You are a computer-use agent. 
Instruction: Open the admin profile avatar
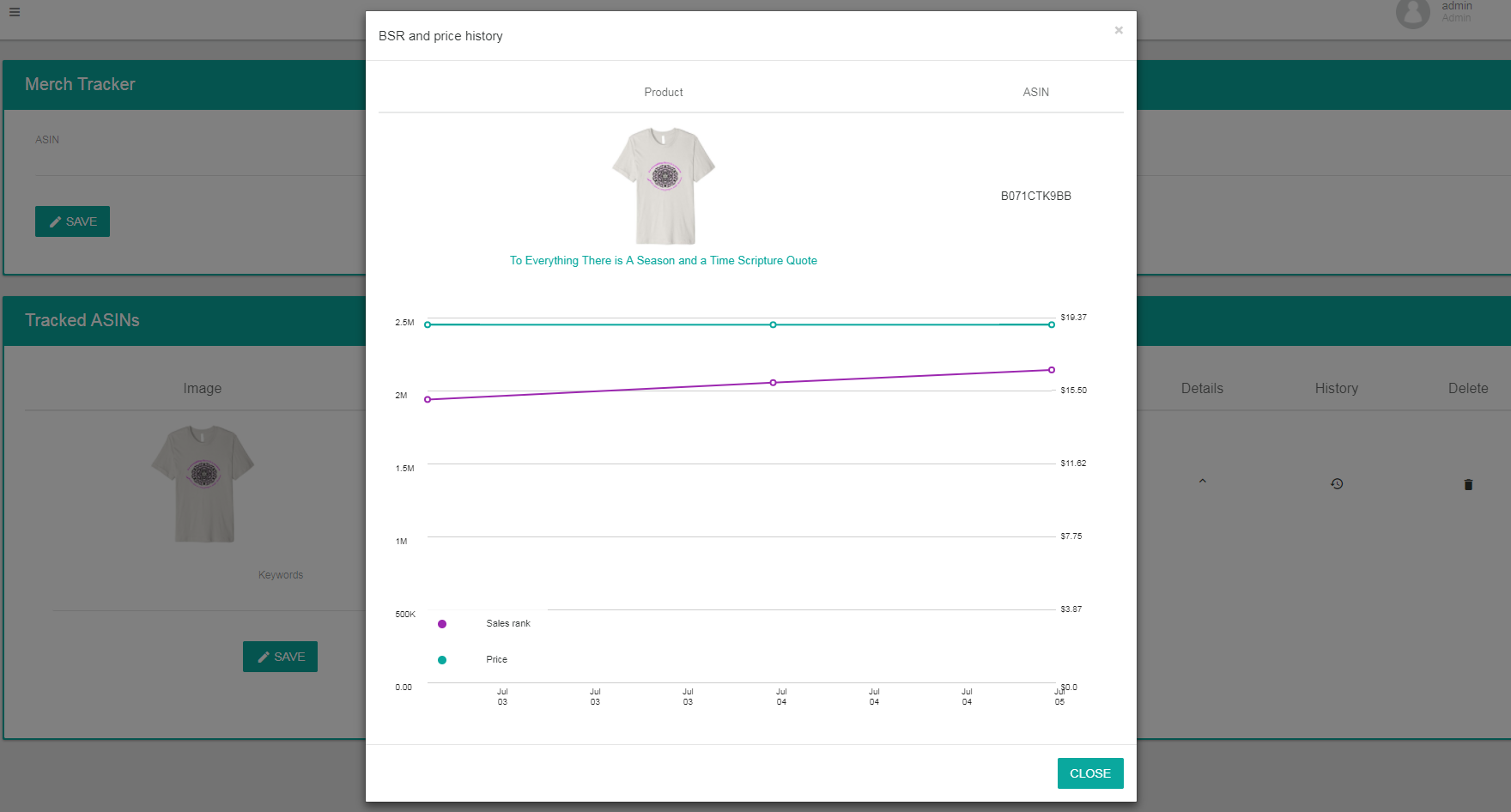[x=1413, y=15]
